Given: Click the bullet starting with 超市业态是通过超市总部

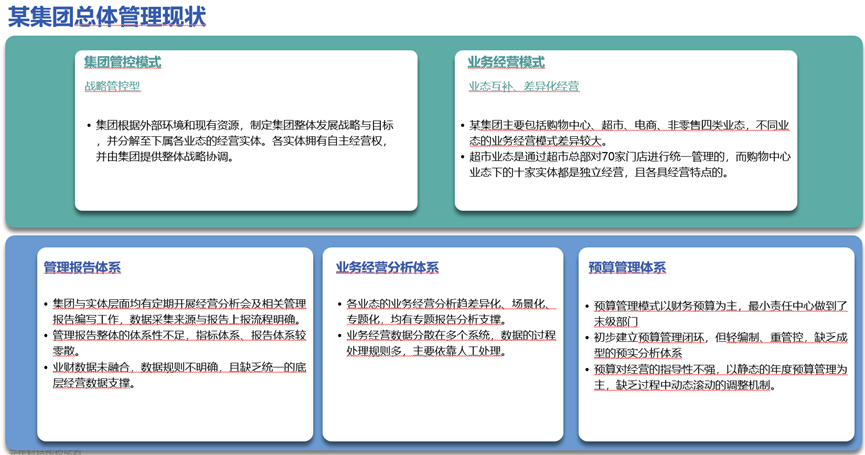Looking at the screenshot, I should 628,164.
